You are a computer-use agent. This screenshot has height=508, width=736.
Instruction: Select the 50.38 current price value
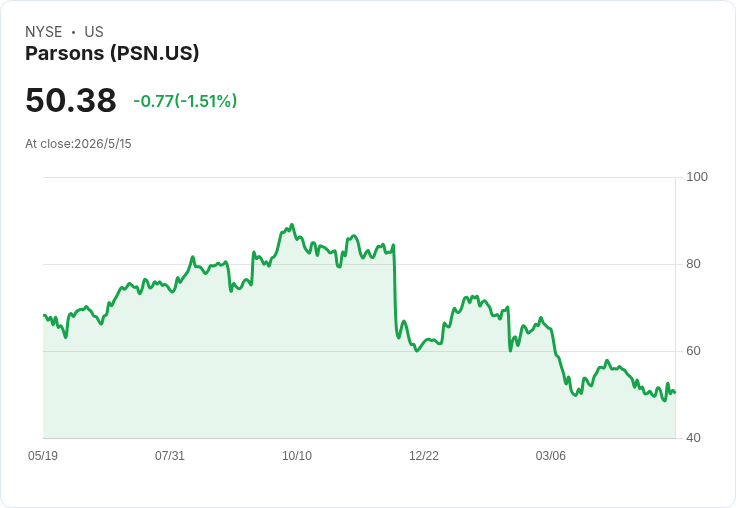coord(71,100)
